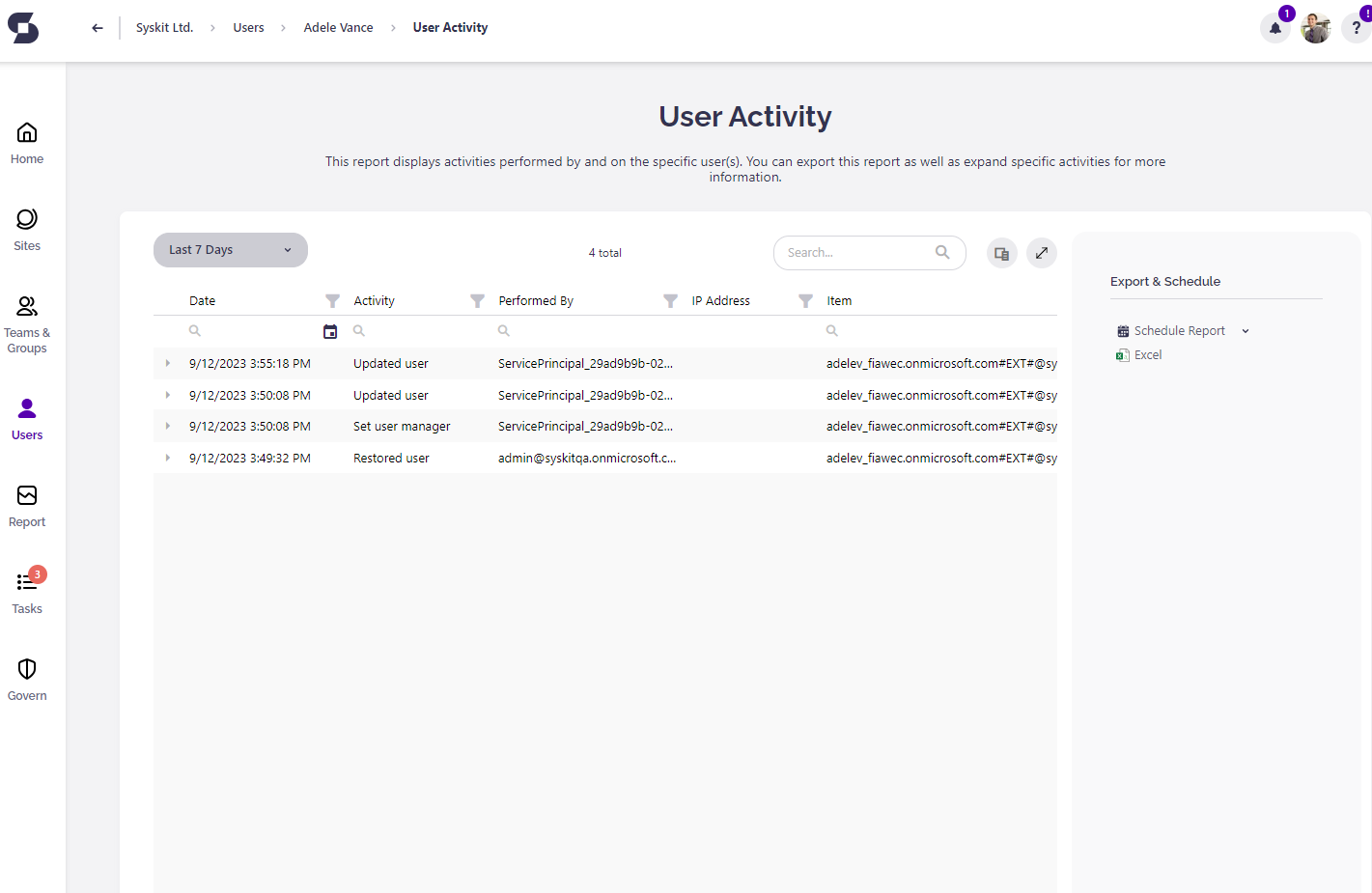Image resolution: width=1372 pixels, height=893 pixels.
Task: Open Tasks with the pending badge
Action: pyautogui.click(x=26, y=589)
